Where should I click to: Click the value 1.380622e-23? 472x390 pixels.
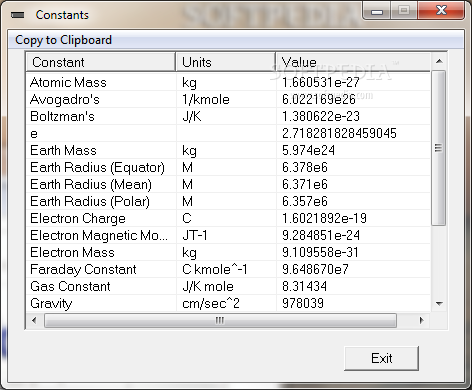(321, 116)
